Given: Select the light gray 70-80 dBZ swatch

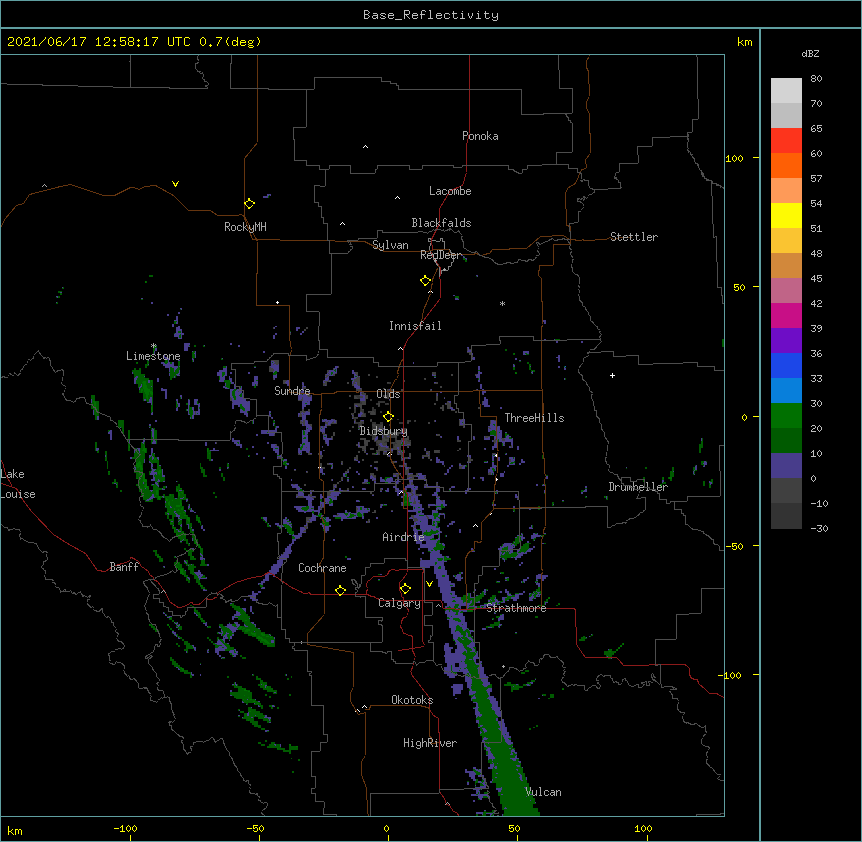Looking at the screenshot, I should (786, 90).
